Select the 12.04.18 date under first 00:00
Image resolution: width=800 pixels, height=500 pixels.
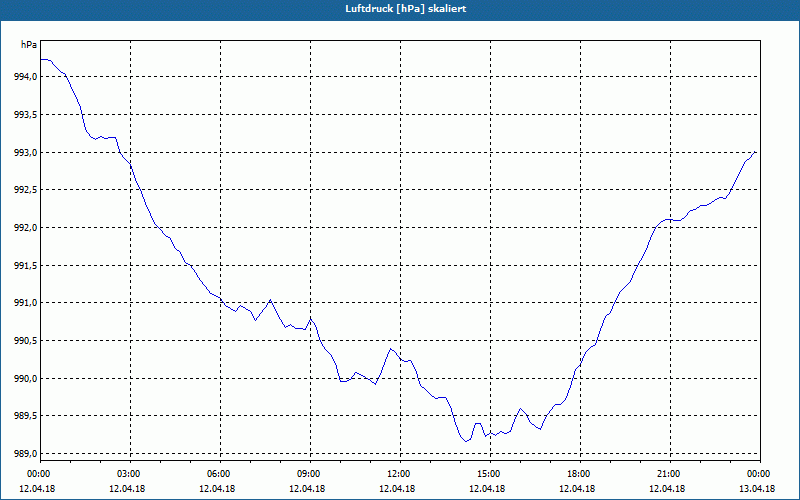(37, 489)
